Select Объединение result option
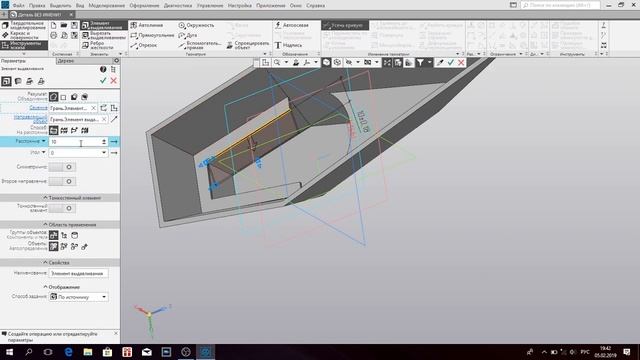640x360 pixels. (x=53, y=97)
